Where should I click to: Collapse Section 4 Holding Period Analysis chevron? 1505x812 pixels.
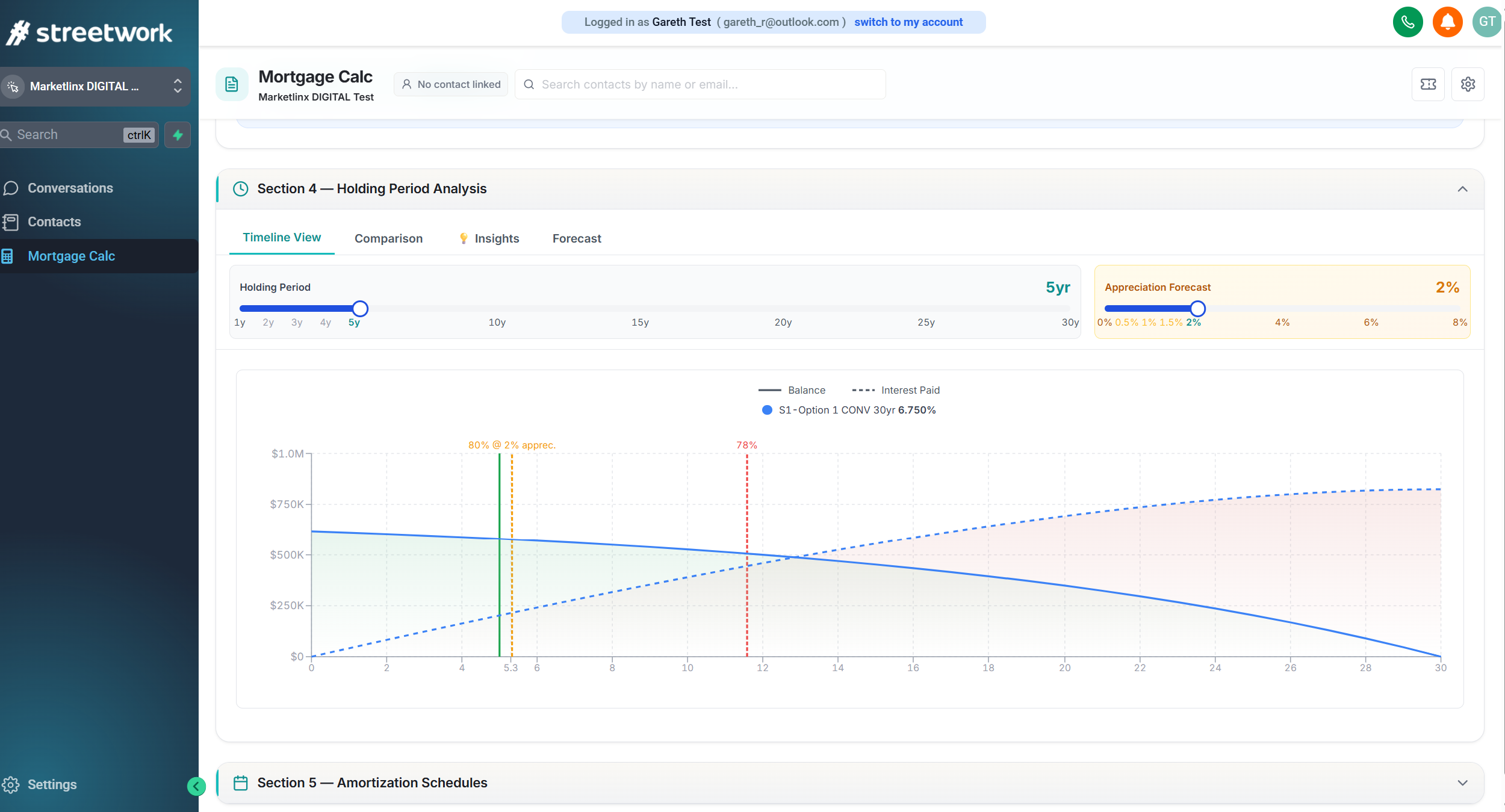[x=1462, y=189]
